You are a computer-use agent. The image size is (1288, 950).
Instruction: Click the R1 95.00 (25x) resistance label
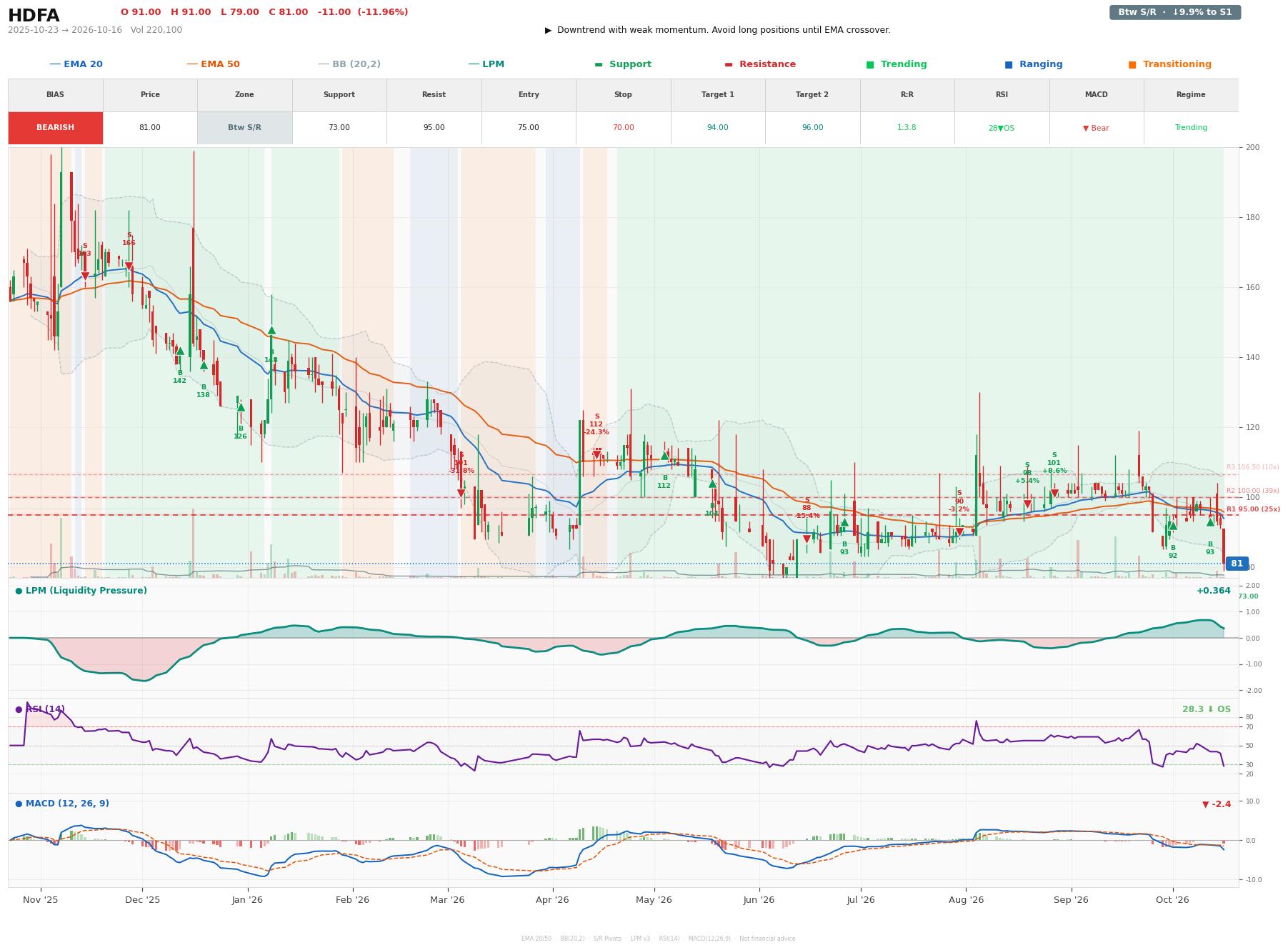click(x=1253, y=510)
